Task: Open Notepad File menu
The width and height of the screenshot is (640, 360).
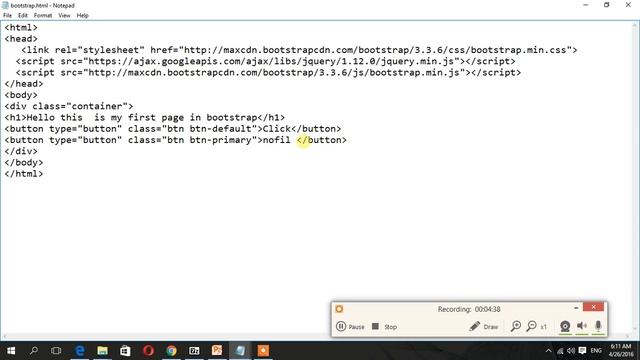Action: (7, 16)
